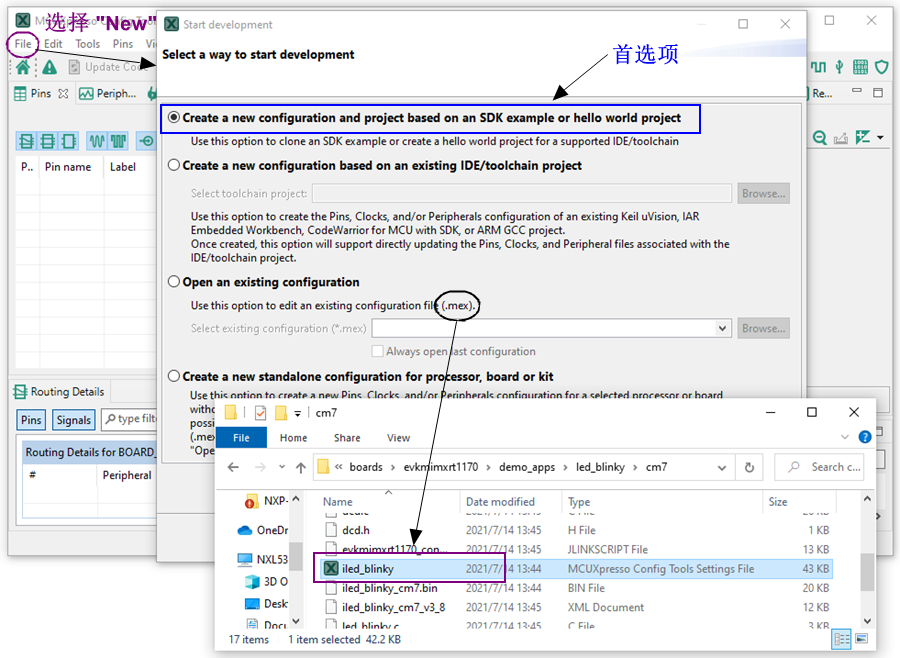This screenshot has width=900, height=658.
Task: Click Browse button next to existing configuration field
Action: pos(763,328)
